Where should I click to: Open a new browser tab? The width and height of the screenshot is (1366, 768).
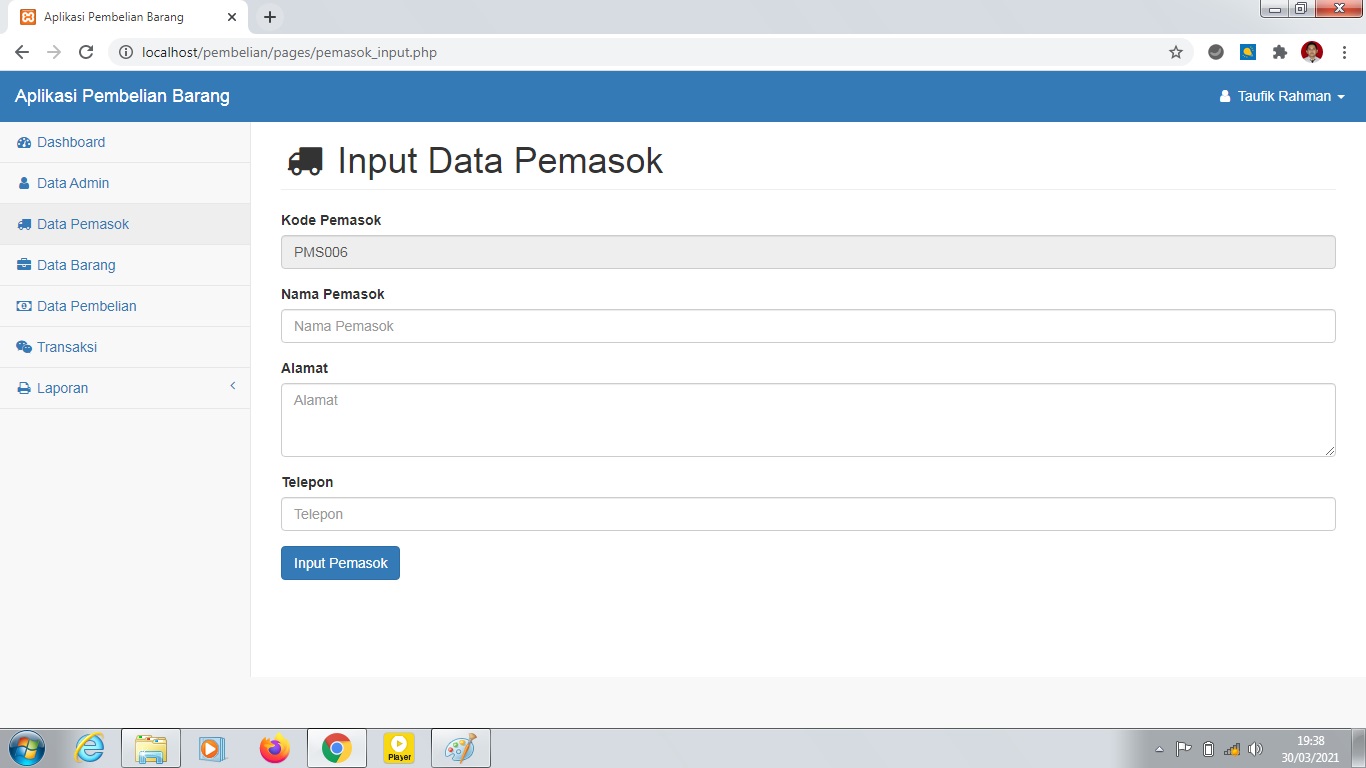268,17
